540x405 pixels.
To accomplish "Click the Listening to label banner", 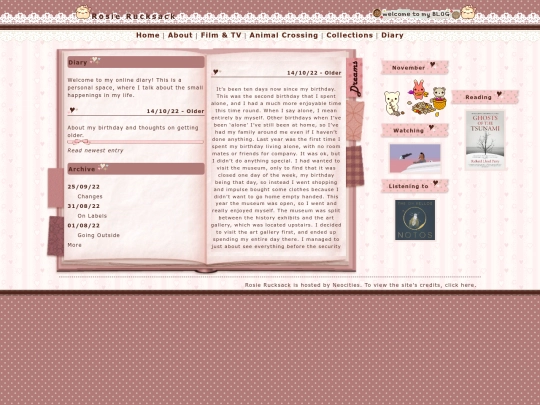I will (415, 186).
